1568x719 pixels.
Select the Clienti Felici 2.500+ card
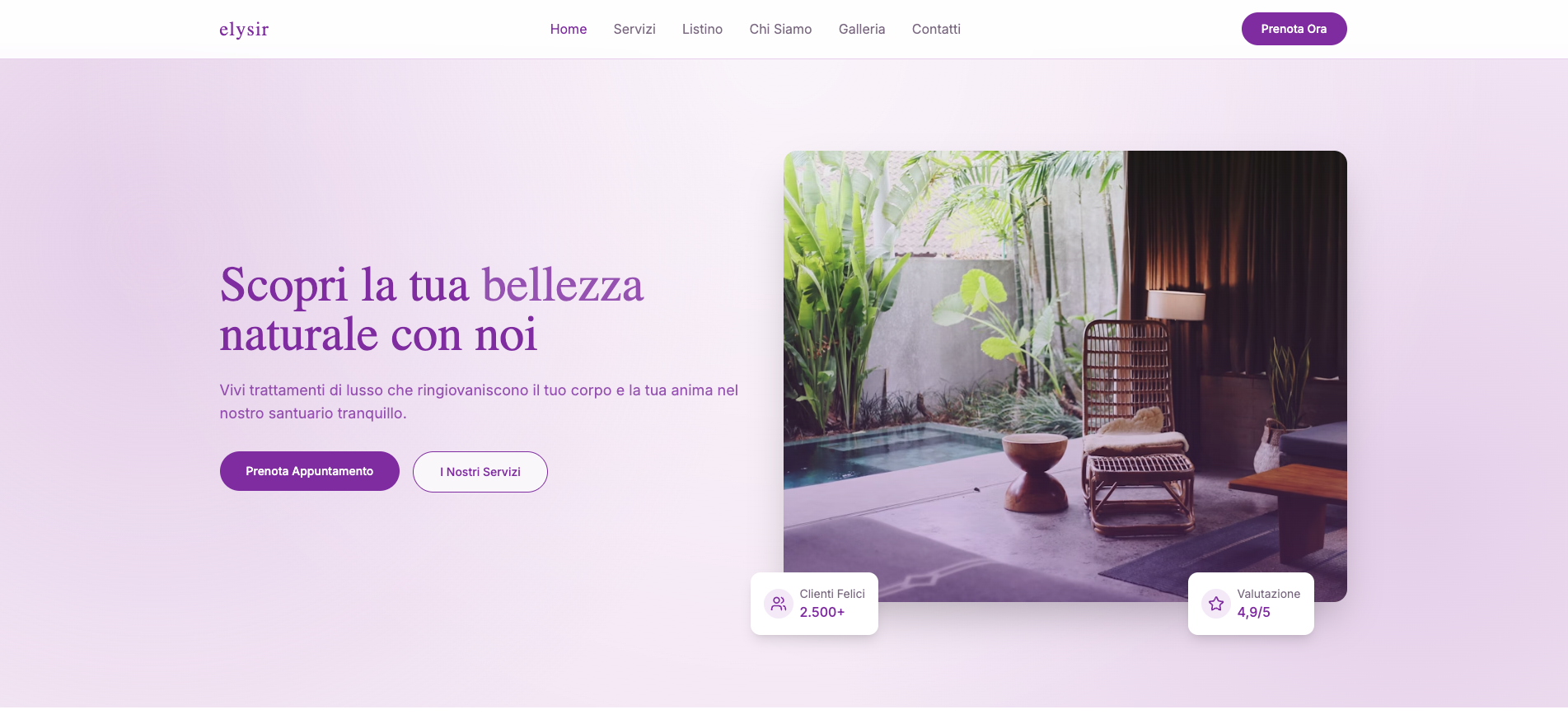click(x=814, y=604)
